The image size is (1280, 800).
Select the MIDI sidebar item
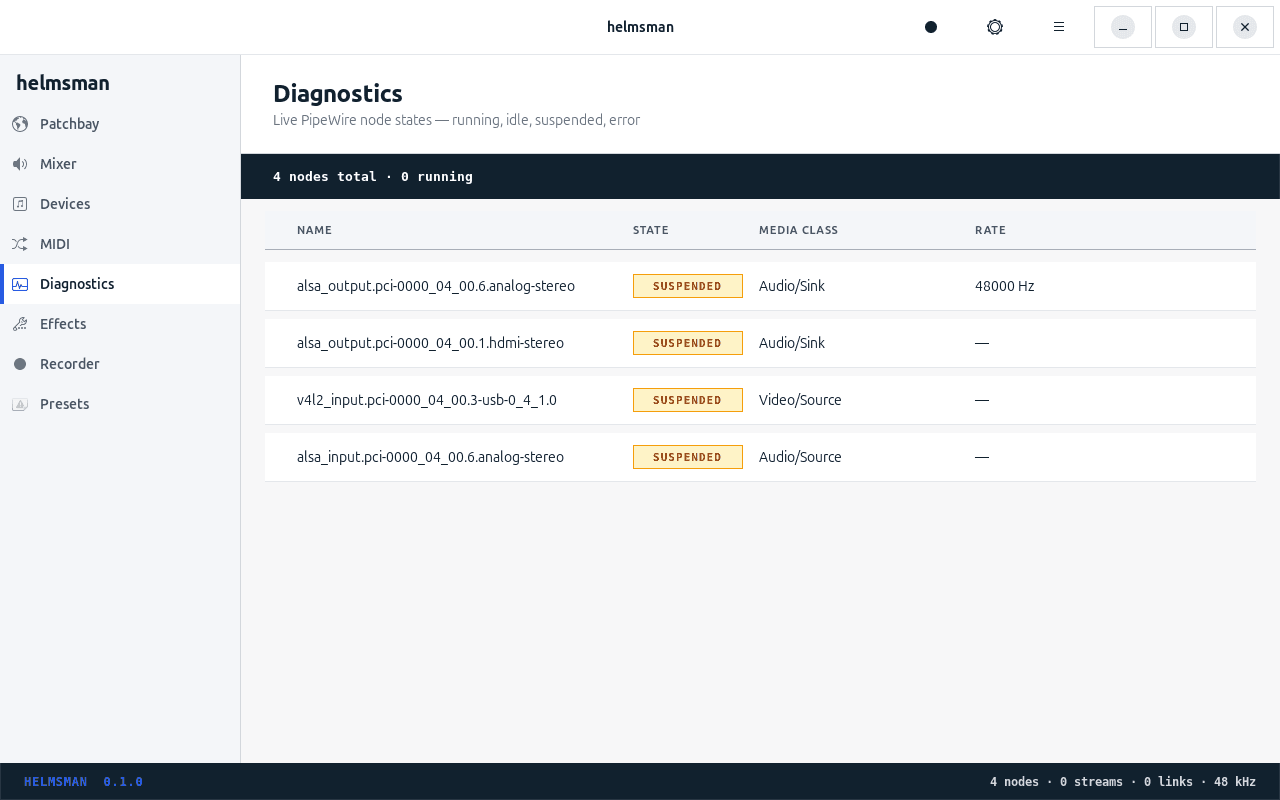[120, 244]
